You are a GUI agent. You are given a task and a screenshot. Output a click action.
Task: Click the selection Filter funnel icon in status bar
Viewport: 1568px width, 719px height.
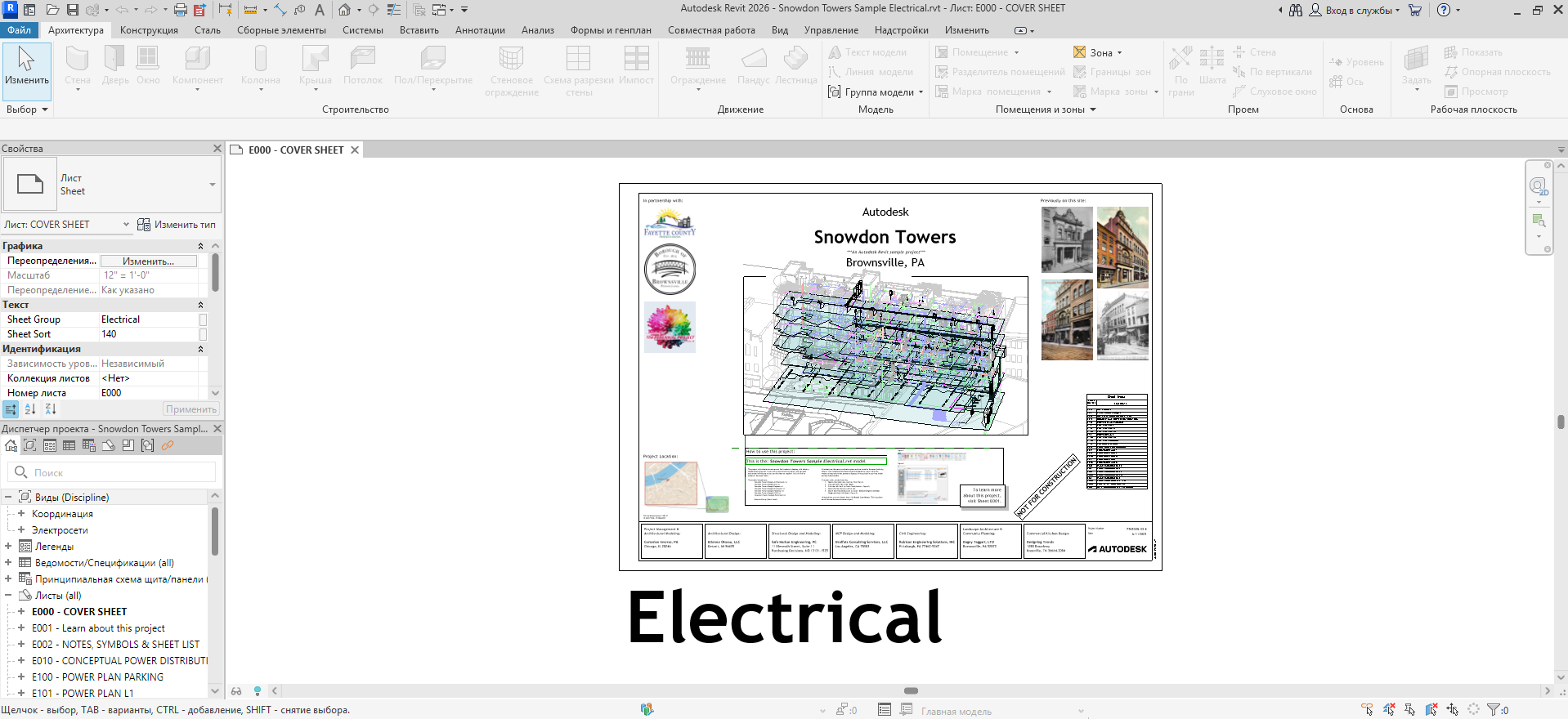click(1494, 710)
